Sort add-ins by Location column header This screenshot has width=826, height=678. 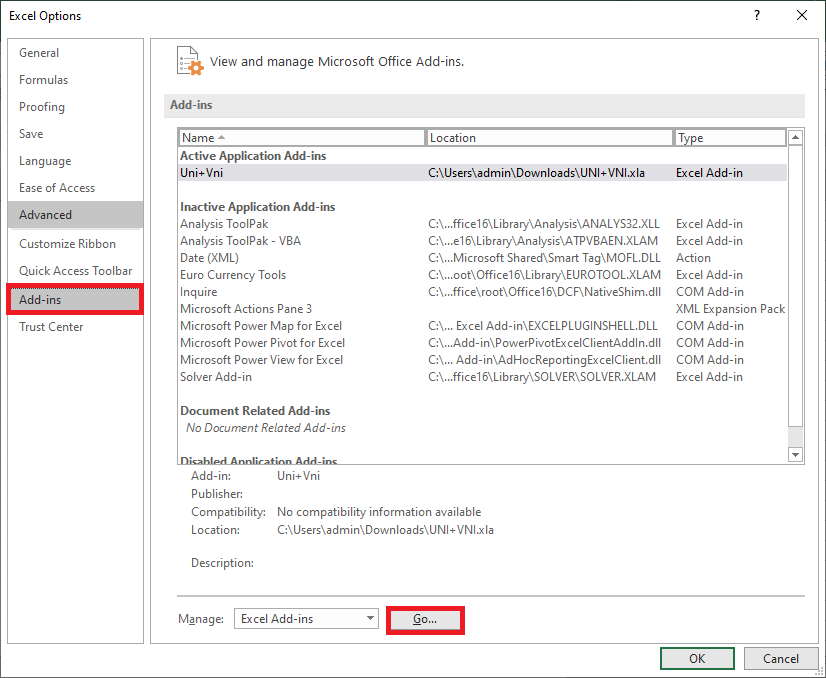pos(549,137)
